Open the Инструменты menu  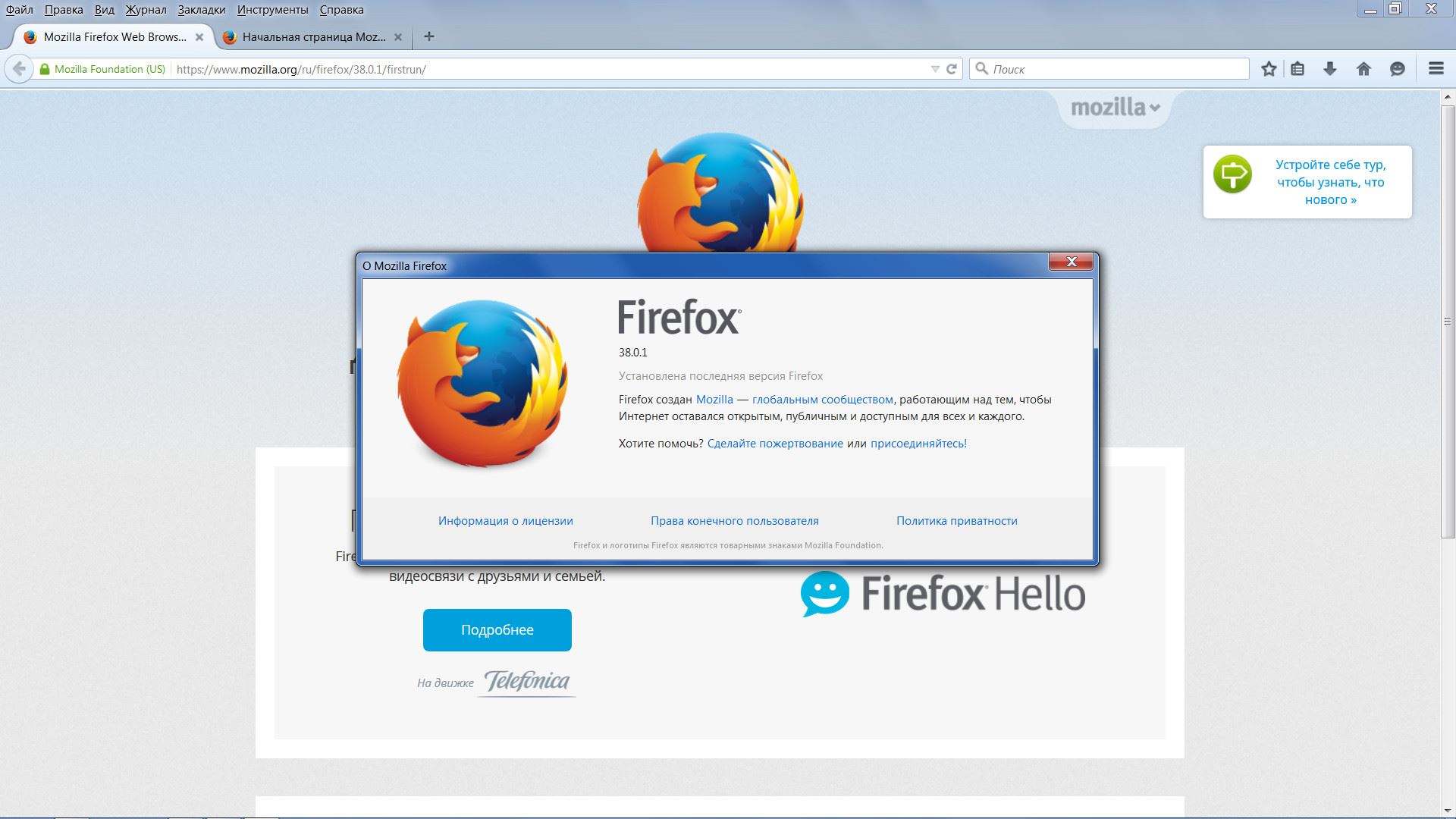click(x=272, y=10)
